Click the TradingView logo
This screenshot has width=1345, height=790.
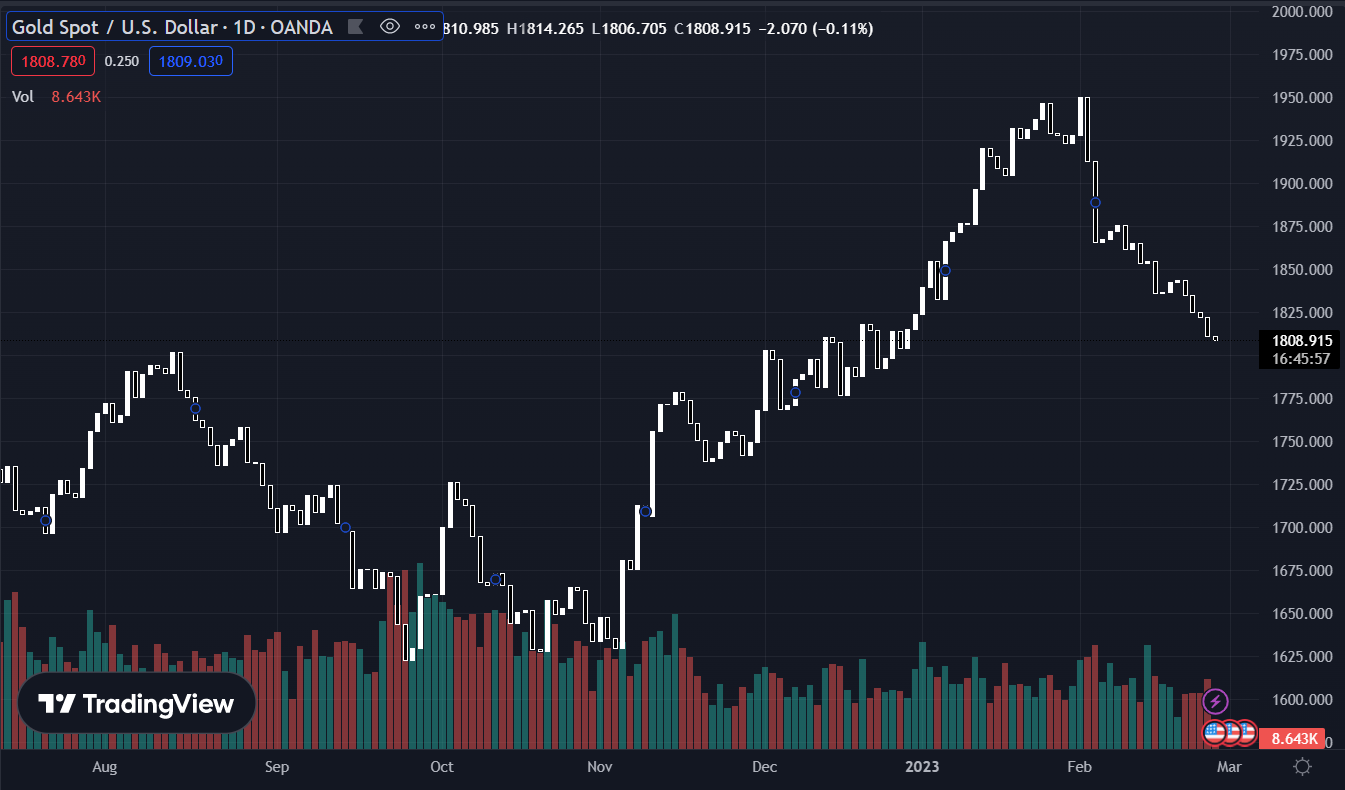pyautogui.click(x=136, y=704)
